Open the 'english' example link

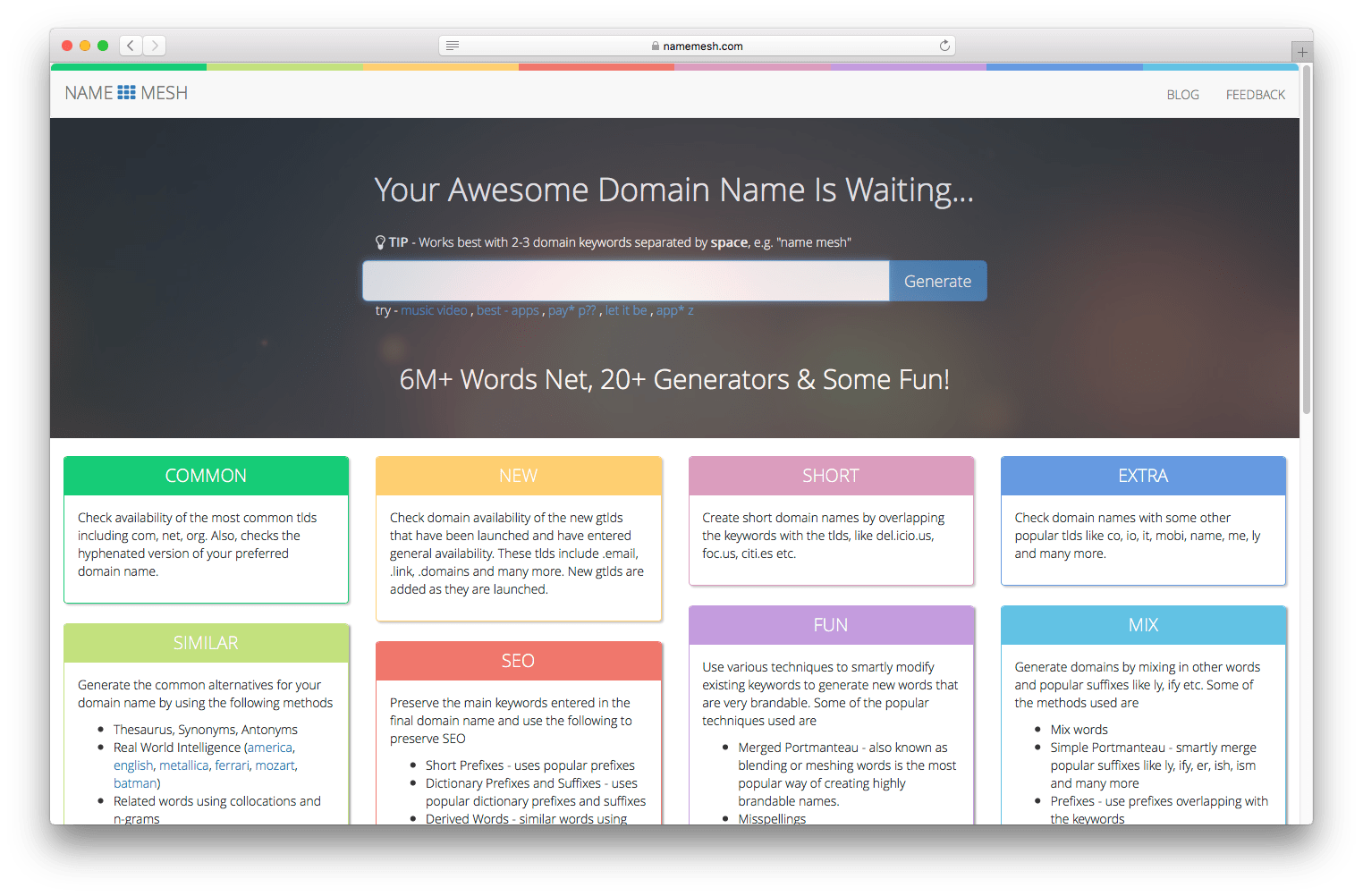tap(133, 765)
